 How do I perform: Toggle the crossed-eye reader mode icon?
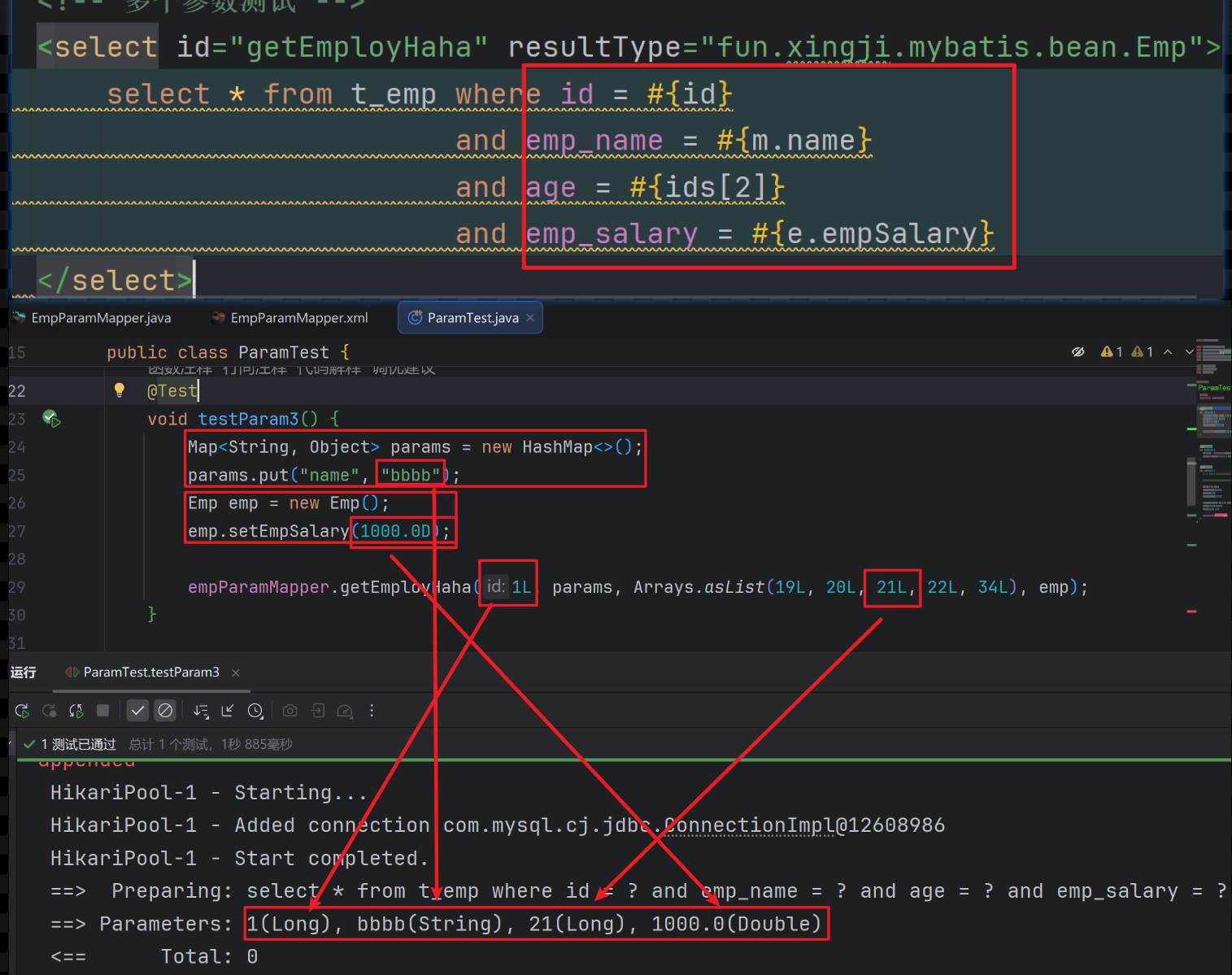(x=1078, y=352)
